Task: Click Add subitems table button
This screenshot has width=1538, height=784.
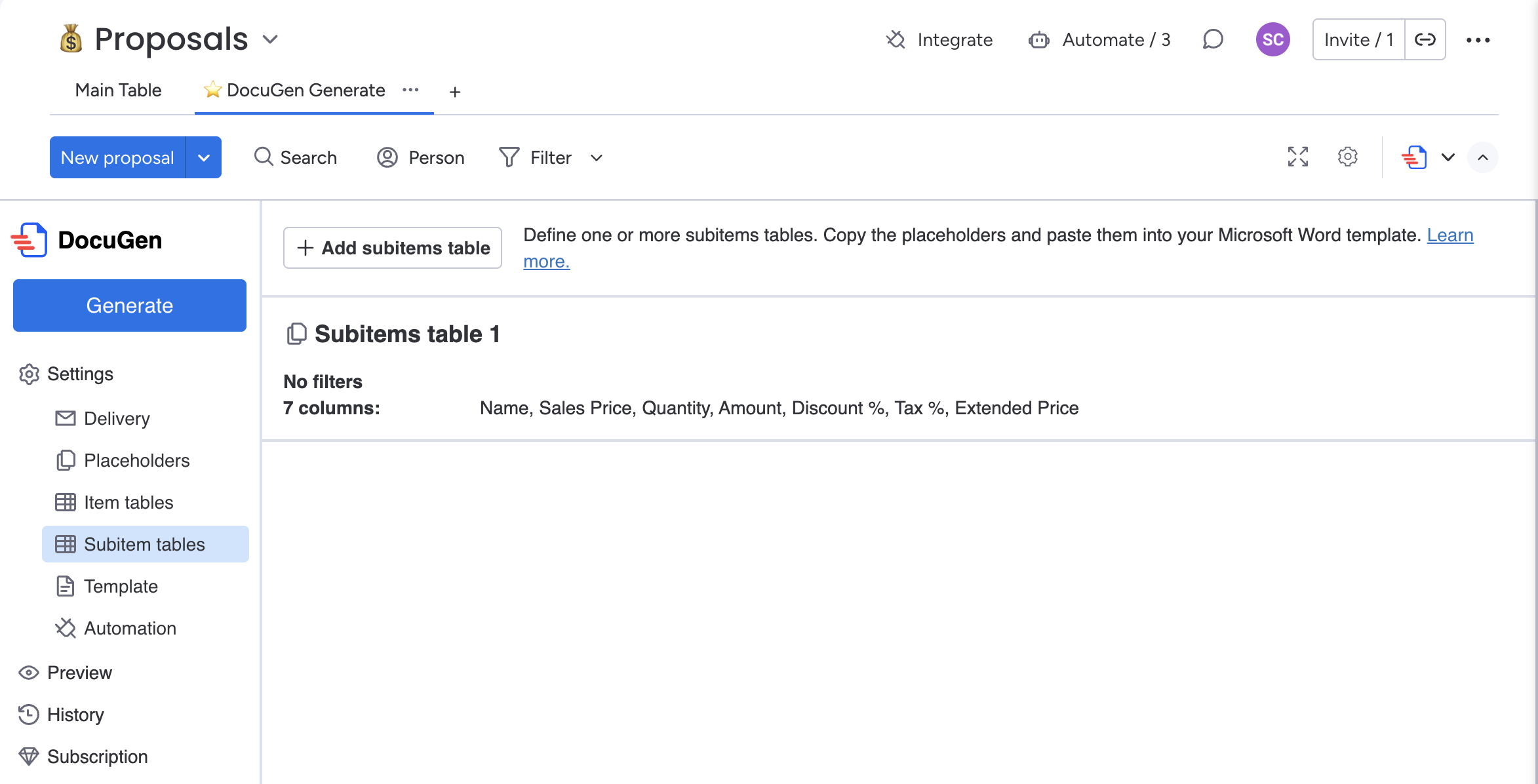Action: [393, 248]
